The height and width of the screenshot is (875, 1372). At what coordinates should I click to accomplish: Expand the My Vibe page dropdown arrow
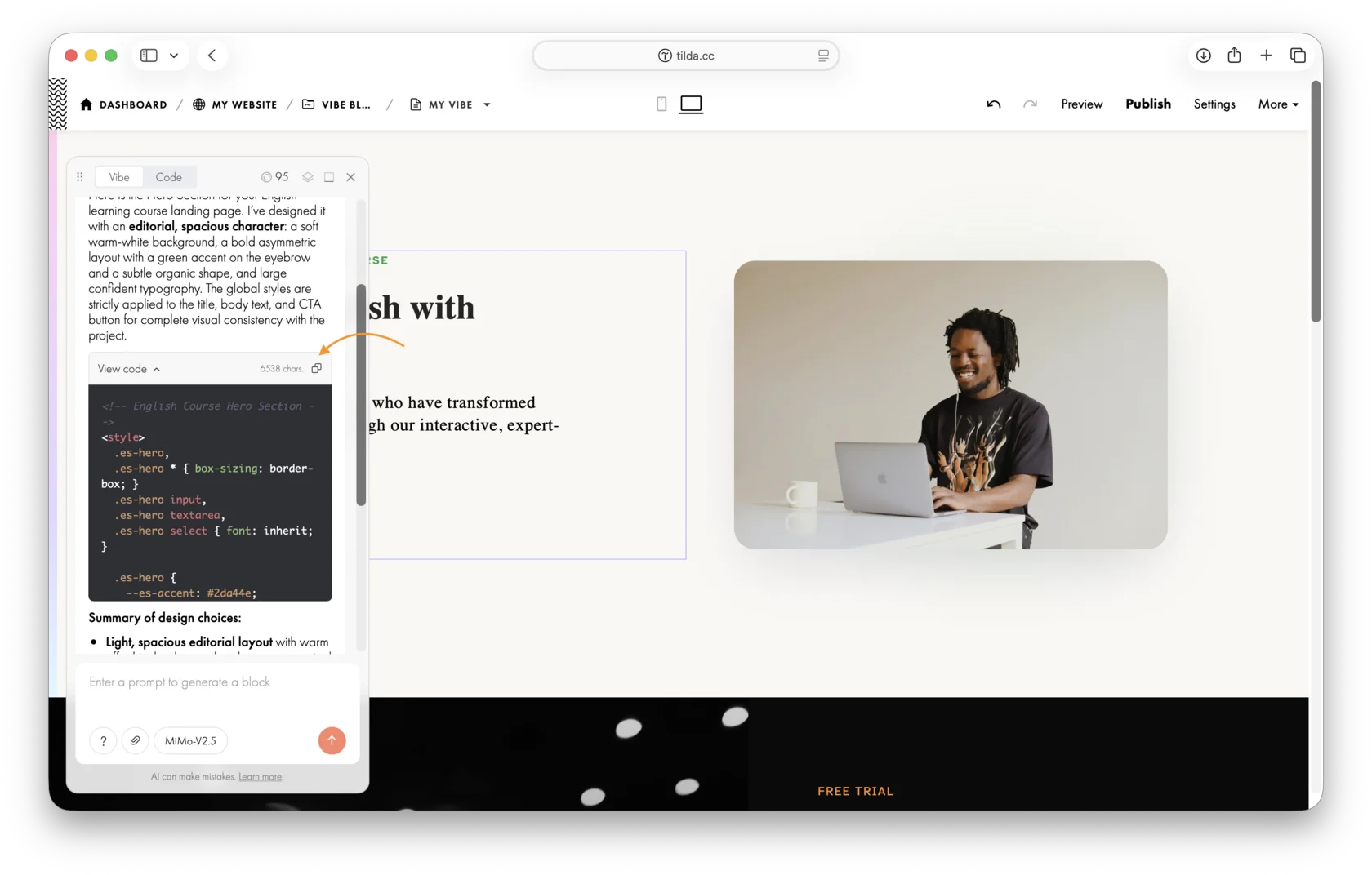pyautogui.click(x=487, y=104)
